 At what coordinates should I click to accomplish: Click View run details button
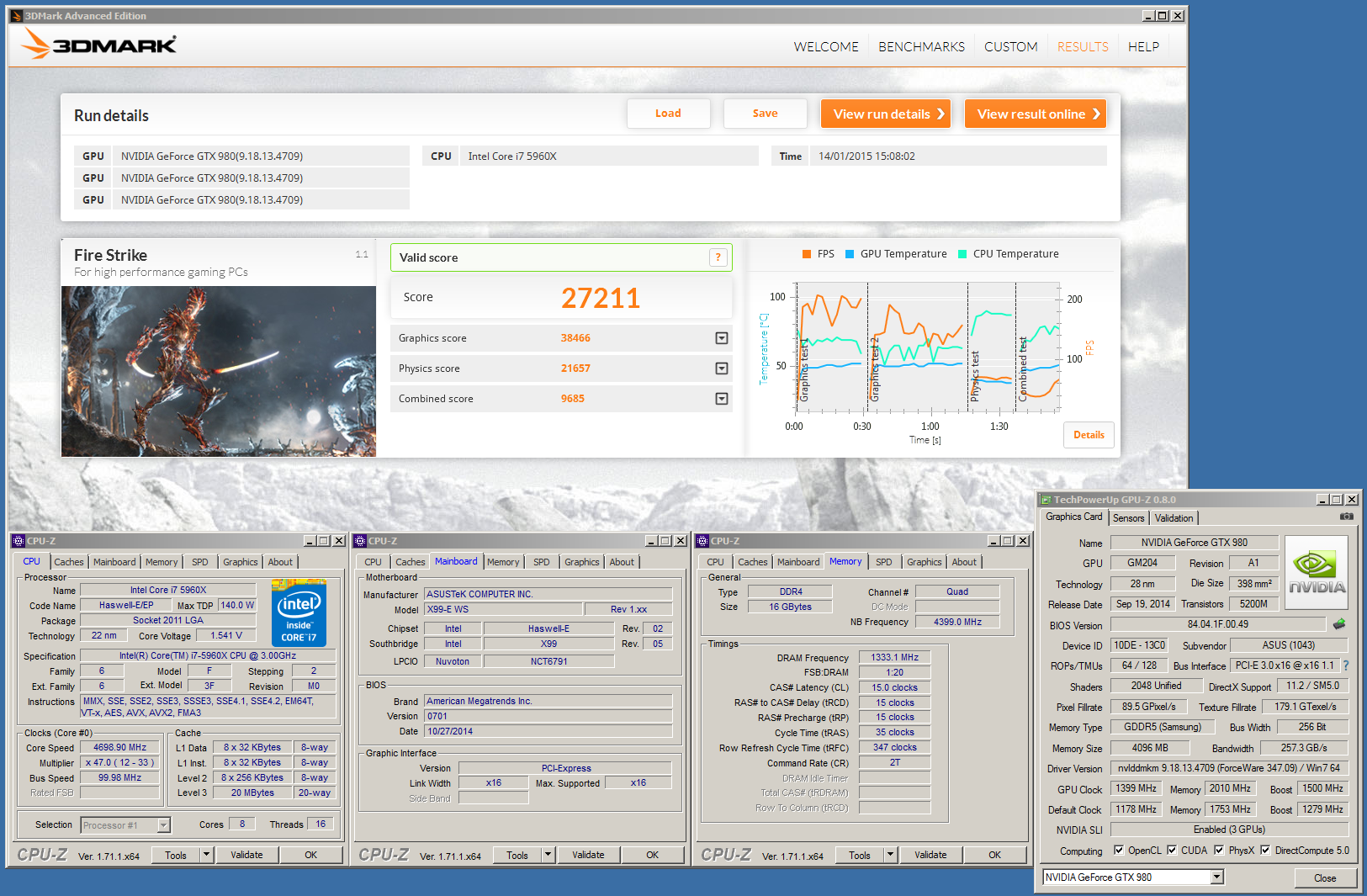pos(886,114)
